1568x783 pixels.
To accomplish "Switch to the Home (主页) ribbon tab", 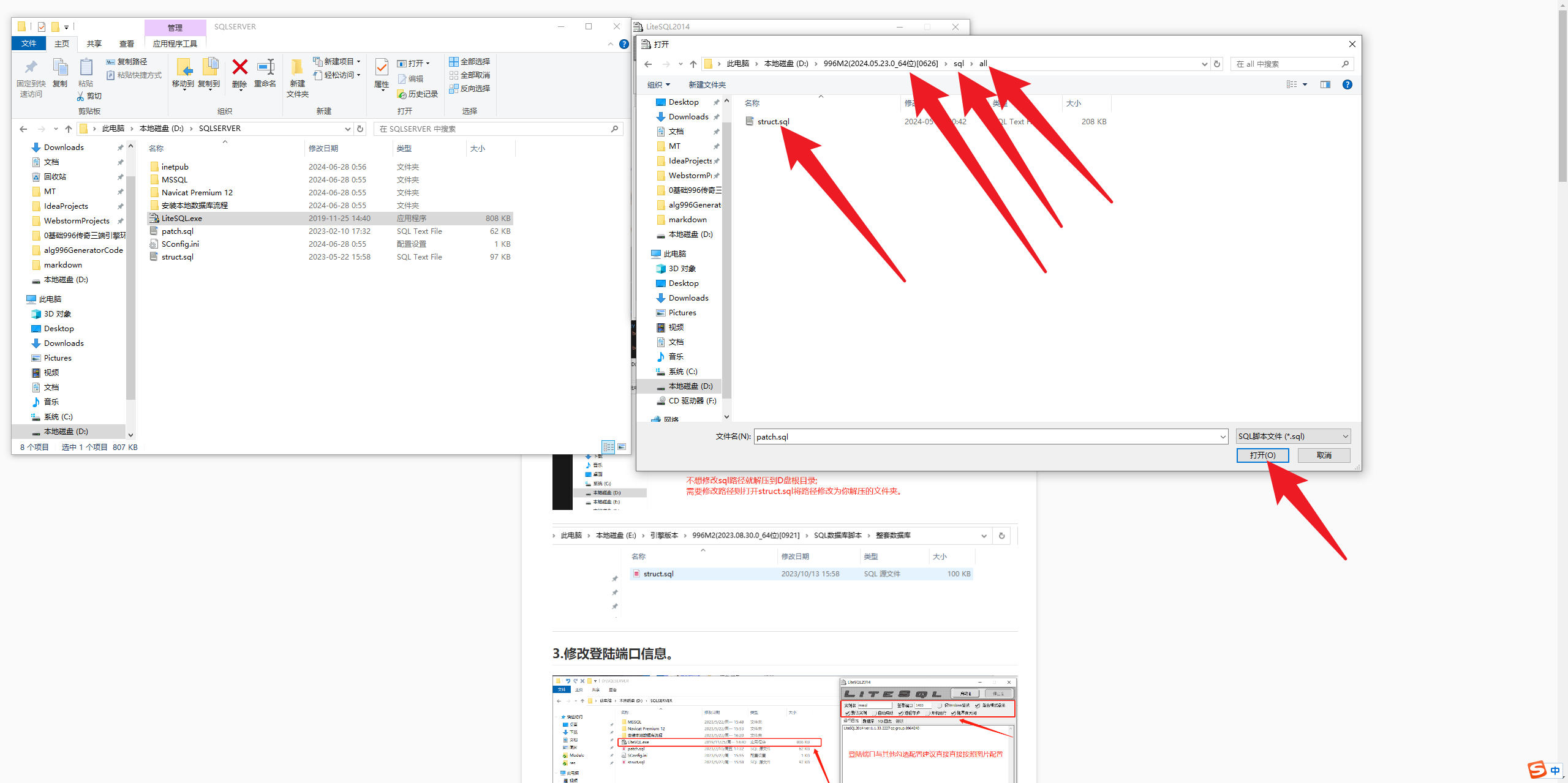I will 62,43.
